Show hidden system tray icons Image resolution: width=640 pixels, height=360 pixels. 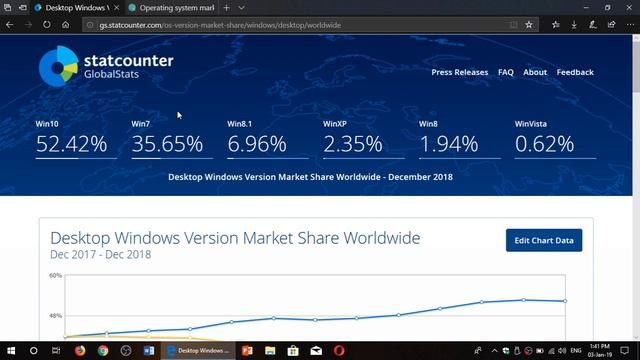tap(494, 351)
